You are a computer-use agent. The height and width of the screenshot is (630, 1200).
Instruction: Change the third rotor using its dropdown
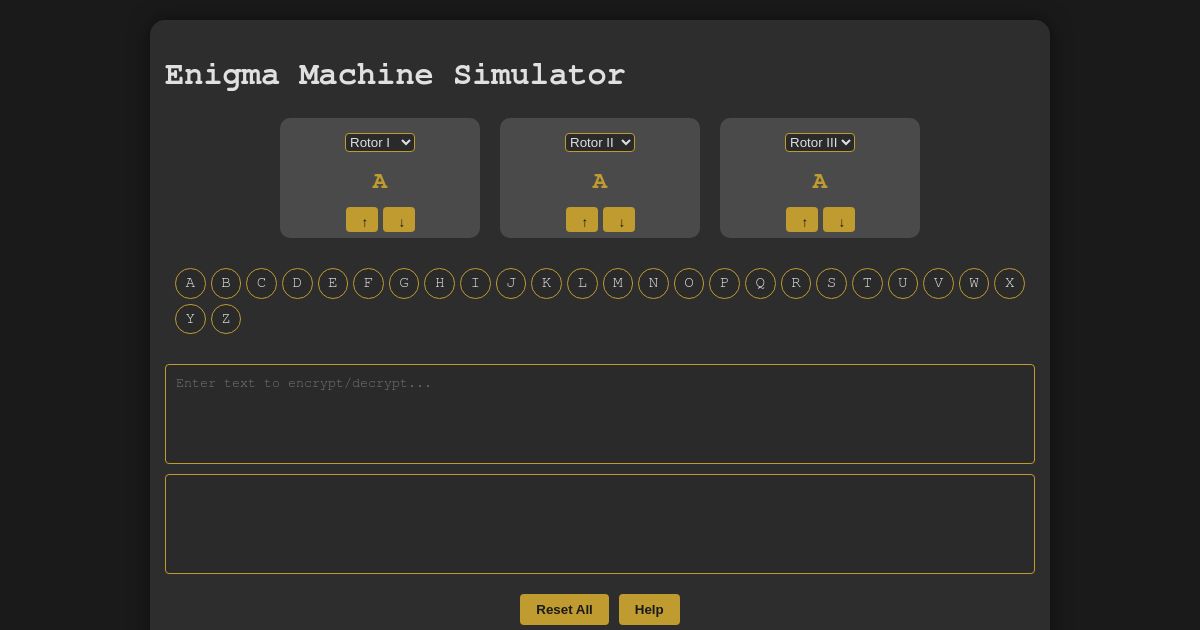[x=820, y=142]
